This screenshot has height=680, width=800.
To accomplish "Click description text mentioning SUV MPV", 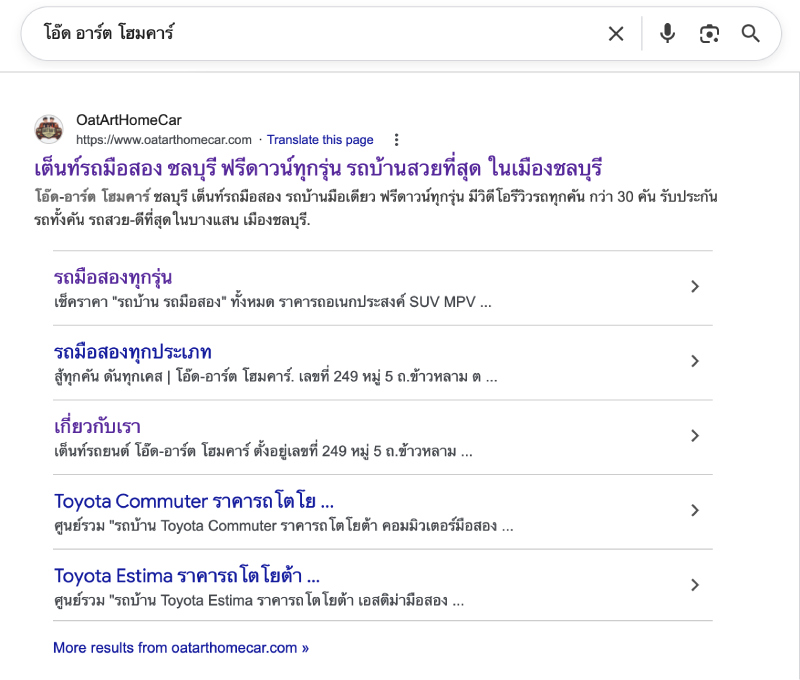I will pyautogui.click(x=272, y=302).
